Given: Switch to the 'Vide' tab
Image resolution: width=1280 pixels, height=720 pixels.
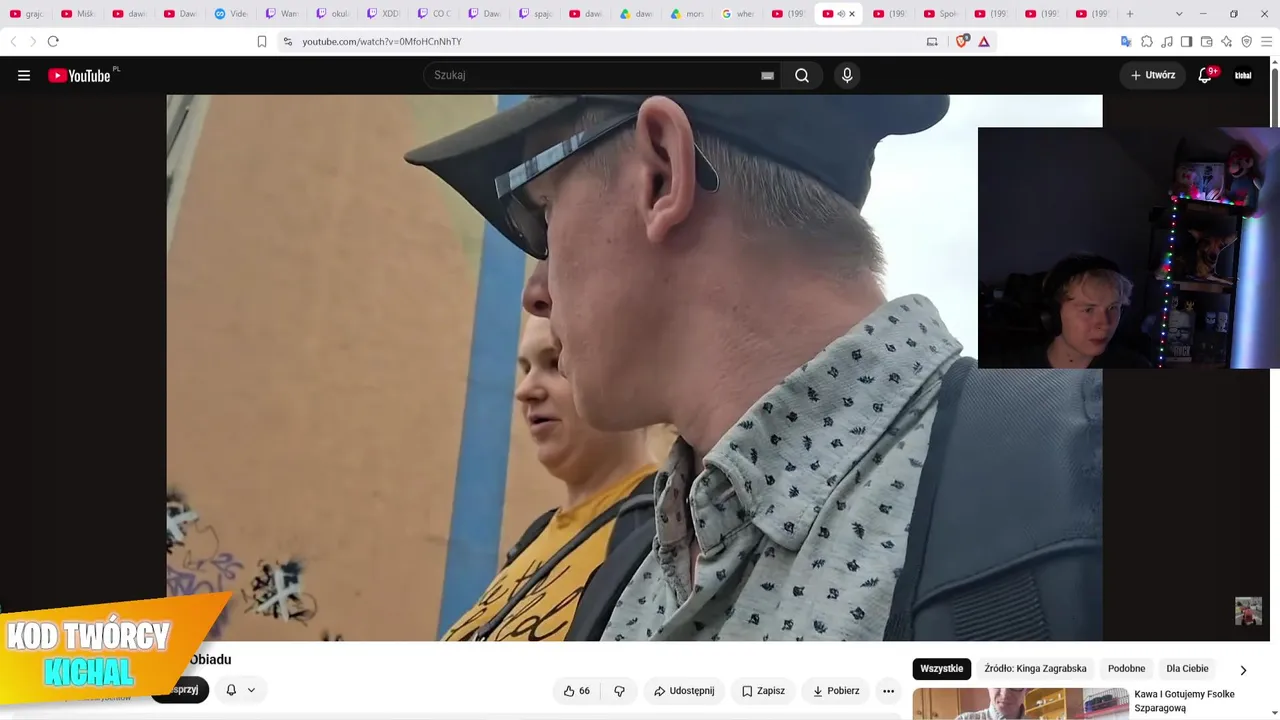Looking at the screenshot, I should (231, 14).
